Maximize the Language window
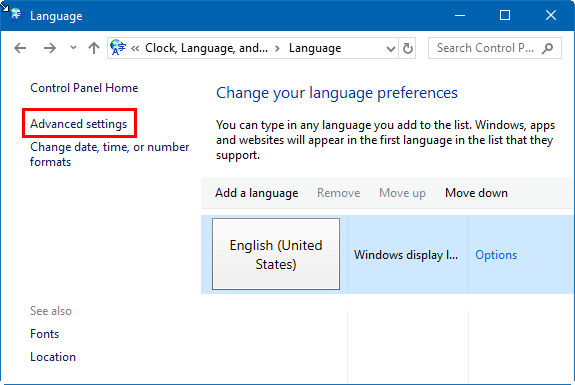Image resolution: width=575 pixels, height=385 pixels. [505, 15]
